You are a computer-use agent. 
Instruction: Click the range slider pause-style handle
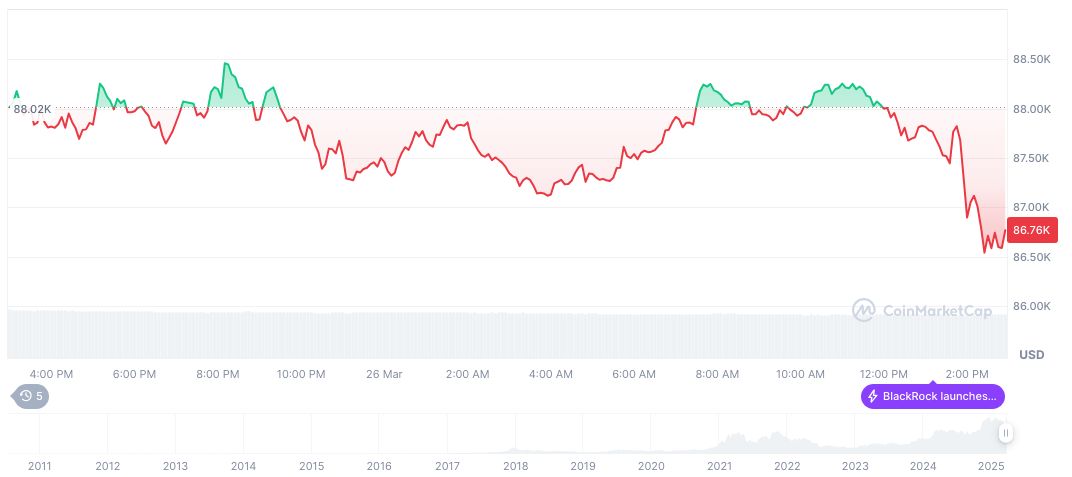point(1005,433)
